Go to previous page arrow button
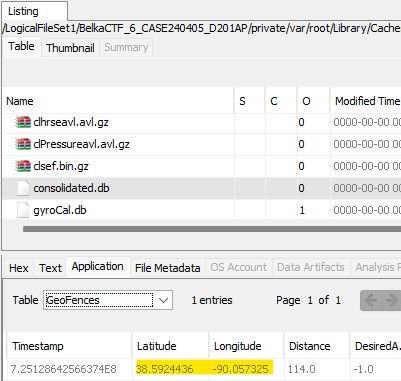The width and height of the screenshot is (401, 381). [x=370, y=300]
